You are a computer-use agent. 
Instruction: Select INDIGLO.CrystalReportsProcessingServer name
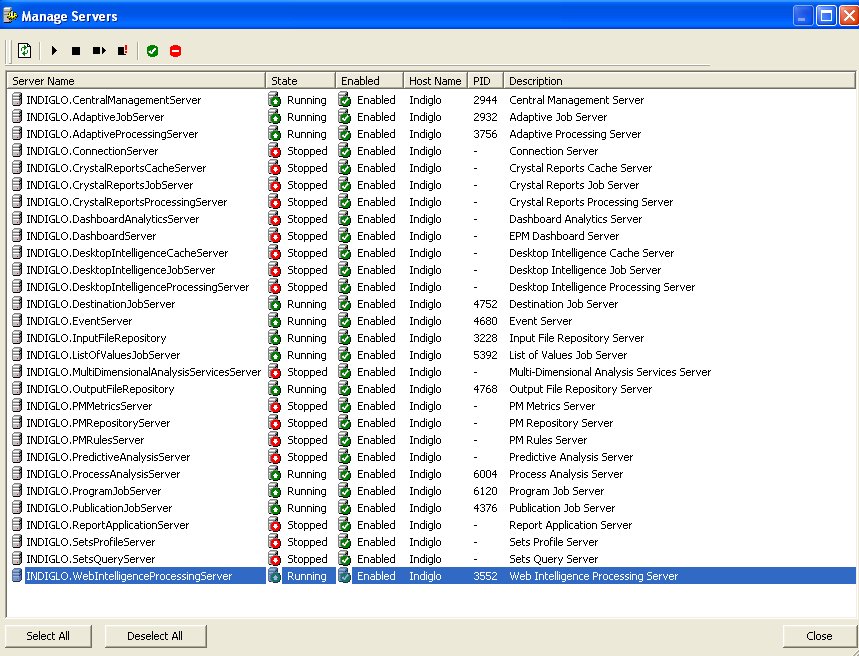point(127,202)
